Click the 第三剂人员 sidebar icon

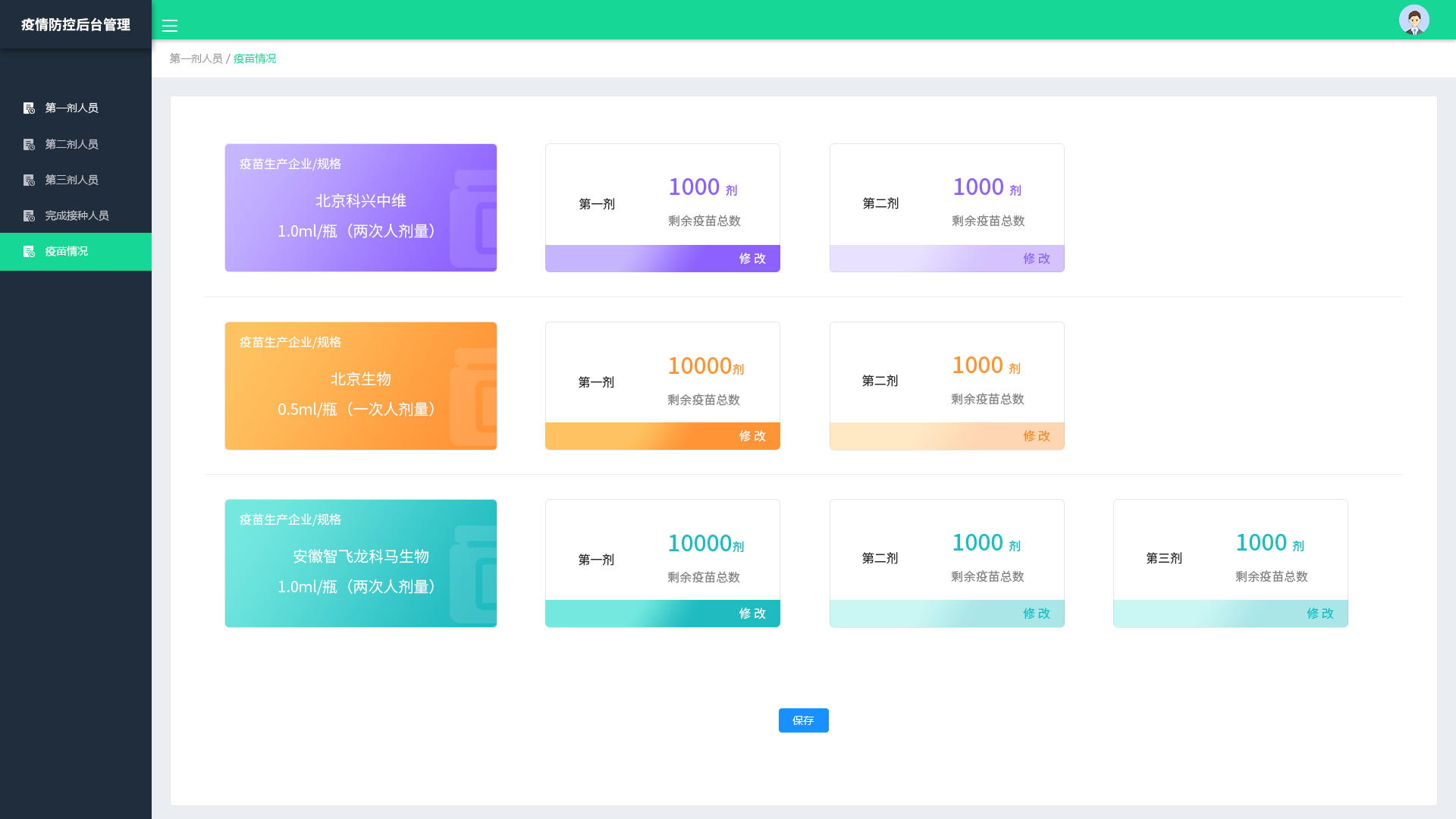[29, 180]
